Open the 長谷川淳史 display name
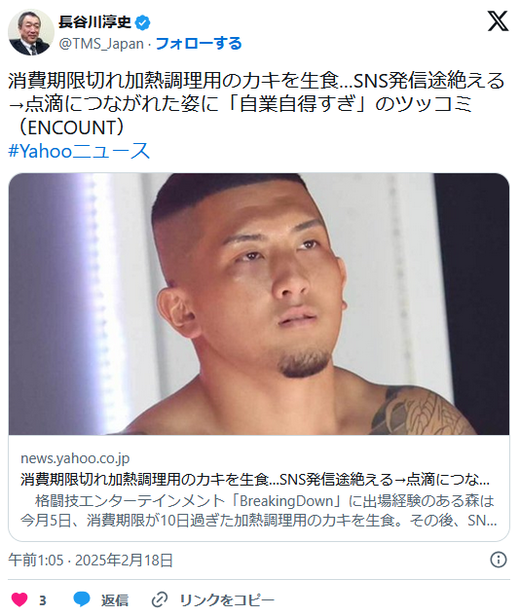520x616 pixels. [x=95, y=22]
